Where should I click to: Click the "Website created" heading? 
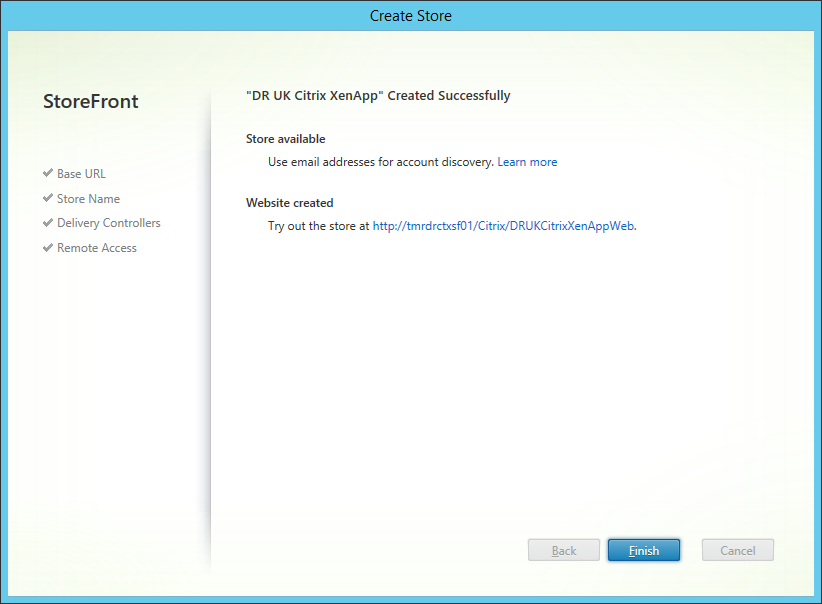(x=289, y=203)
